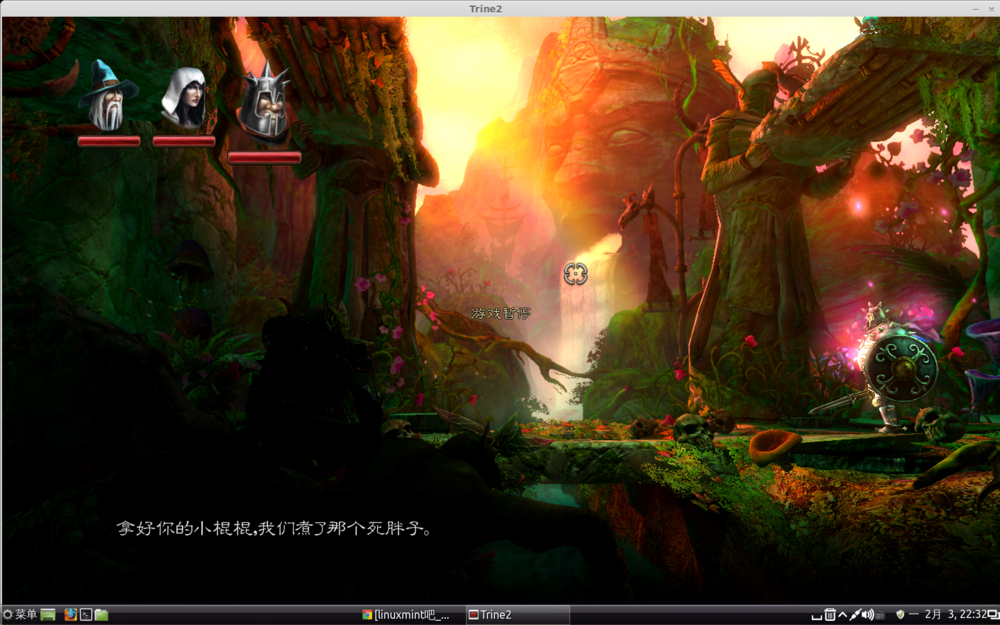1000x625 pixels.
Task: Launch Firefox from the taskbar
Action: (x=70, y=615)
